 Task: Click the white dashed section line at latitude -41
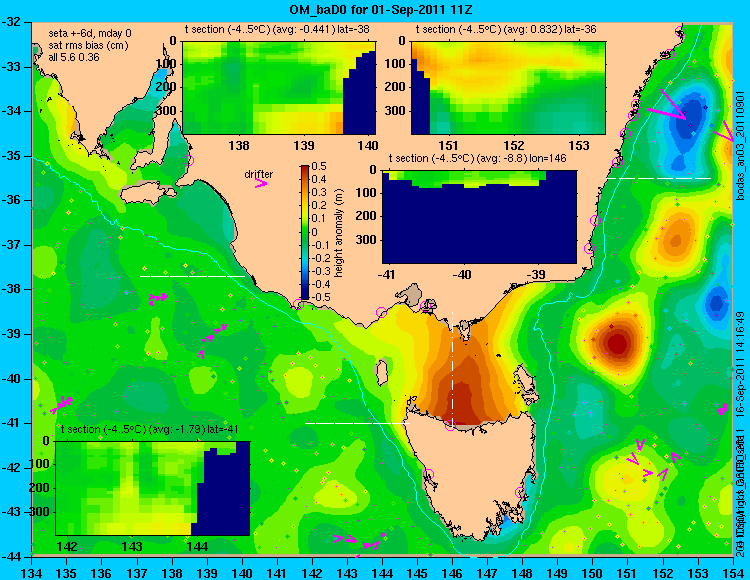[x=358, y=423]
